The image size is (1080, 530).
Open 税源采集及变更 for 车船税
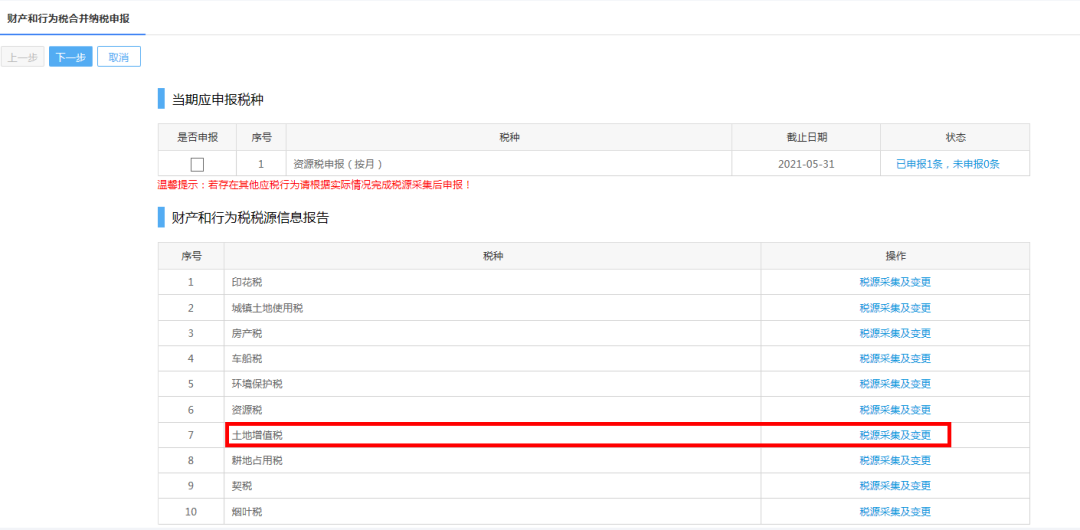[x=895, y=358]
